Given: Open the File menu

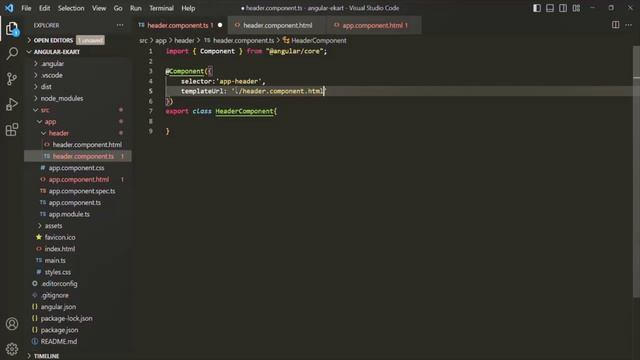Looking at the screenshot, I should (x=26, y=8).
